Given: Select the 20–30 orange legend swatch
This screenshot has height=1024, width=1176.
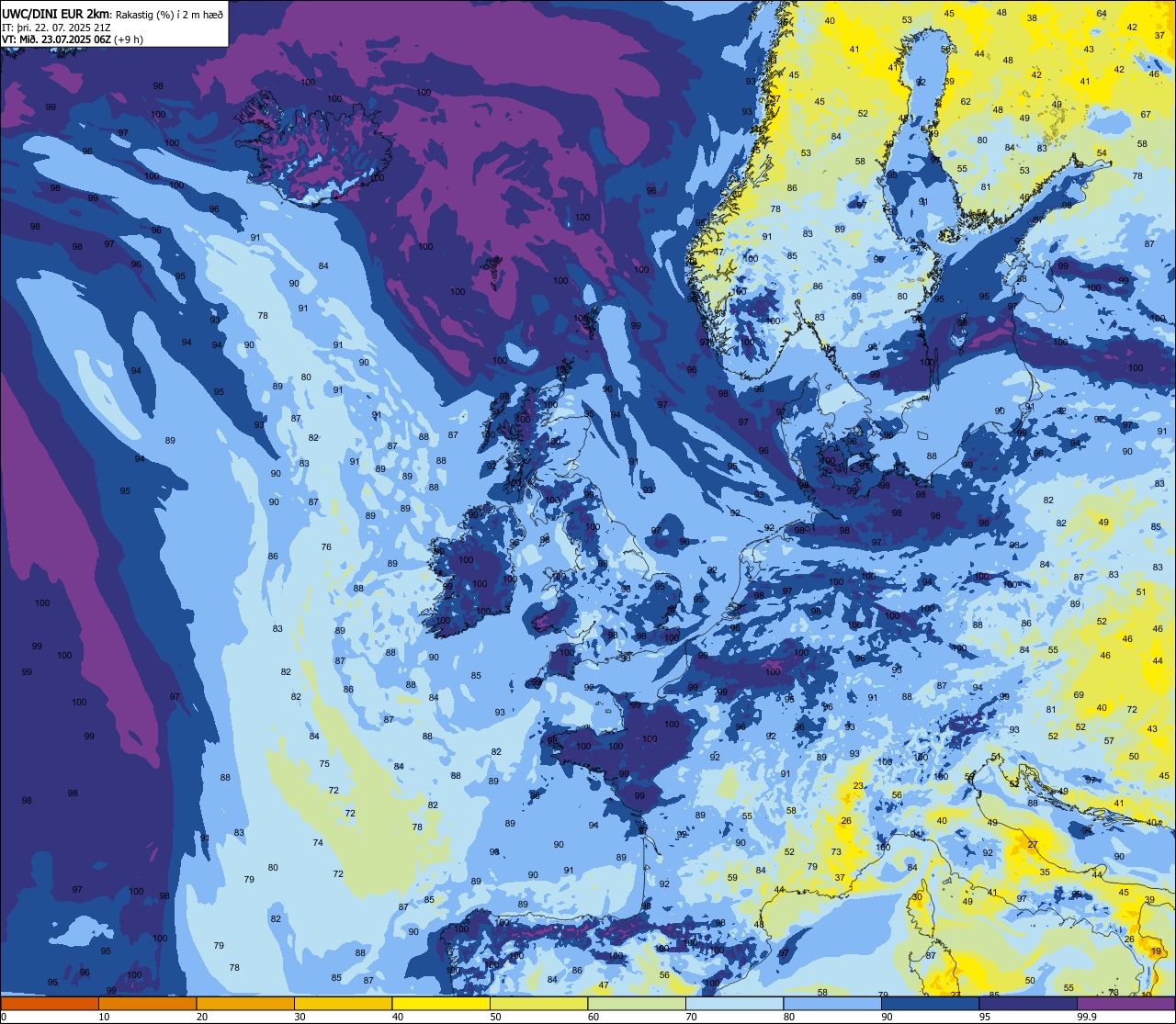Looking at the screenshot, I should [x=245, y=1003].
